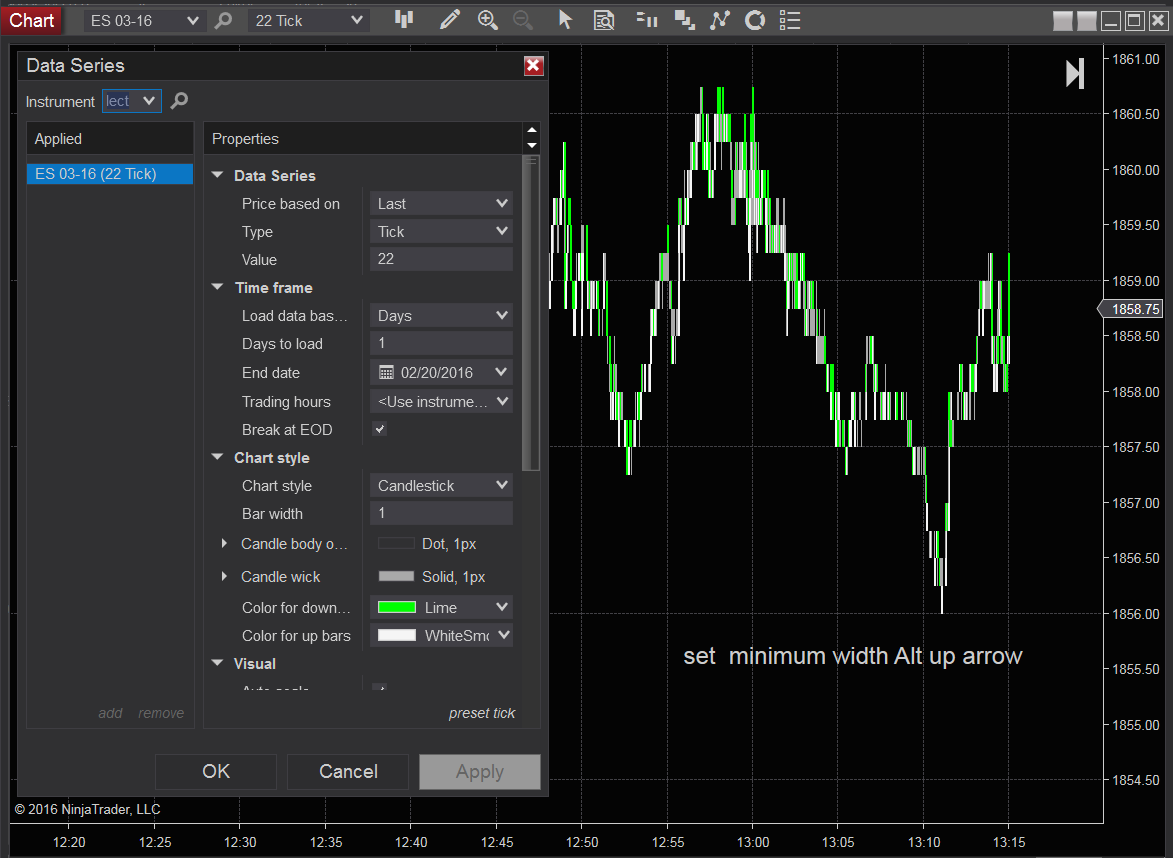The height and width of the screenshot is (858, 1173).
Task: Click the Bar width field
Action: point(441,513)
